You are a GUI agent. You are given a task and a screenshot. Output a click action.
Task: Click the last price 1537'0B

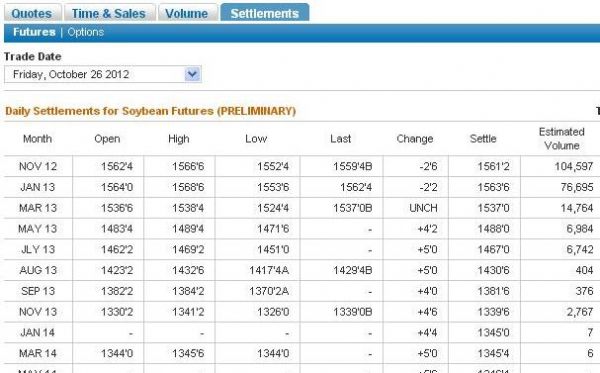coord(352,208)
